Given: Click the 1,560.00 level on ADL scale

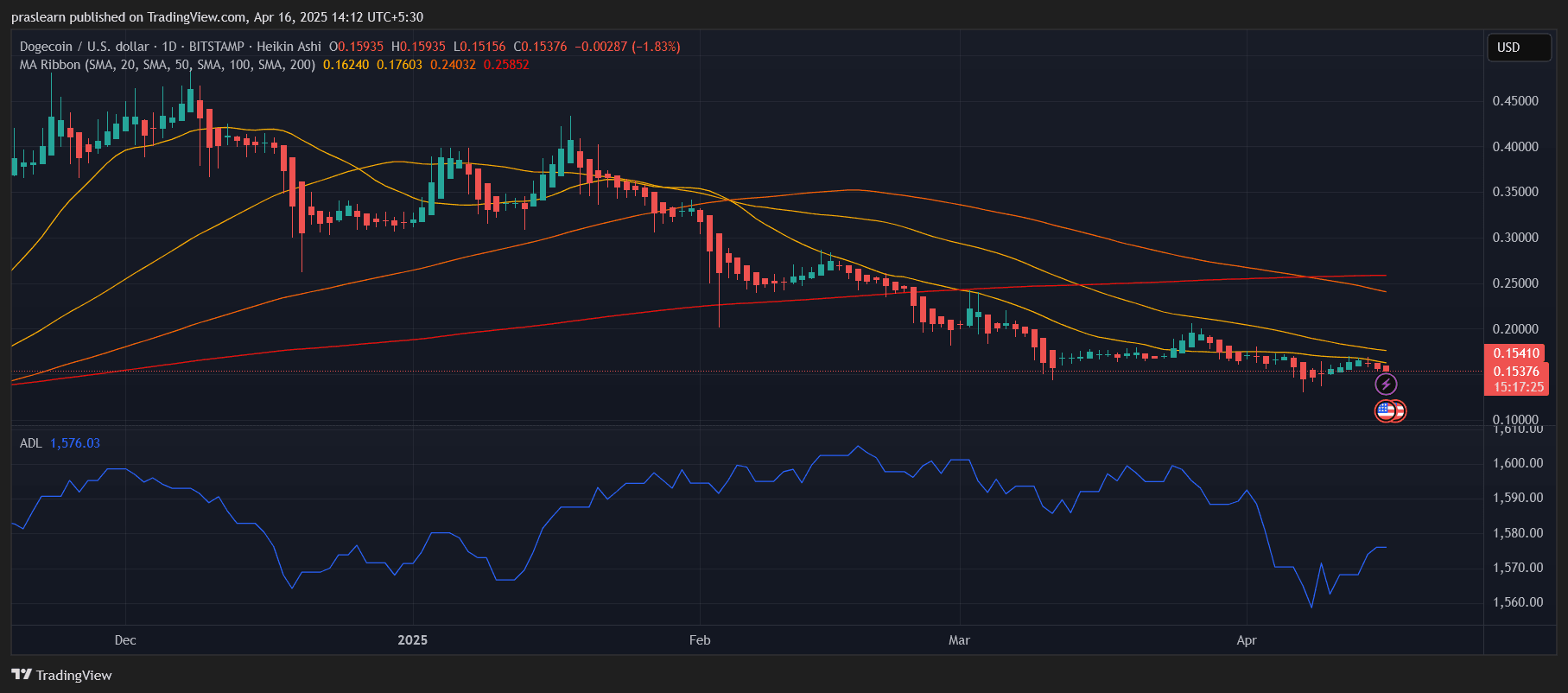Looking at the screenshot, I should tap(1518, 602).
